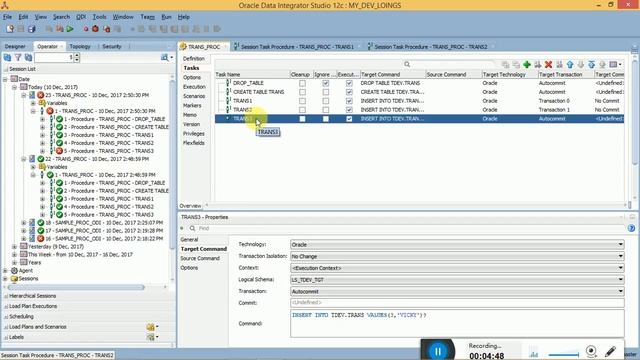Click the column selector icon in Tasks toolbar
The image size is (640, 360).
pyautogui.click(x=615, y=64)
